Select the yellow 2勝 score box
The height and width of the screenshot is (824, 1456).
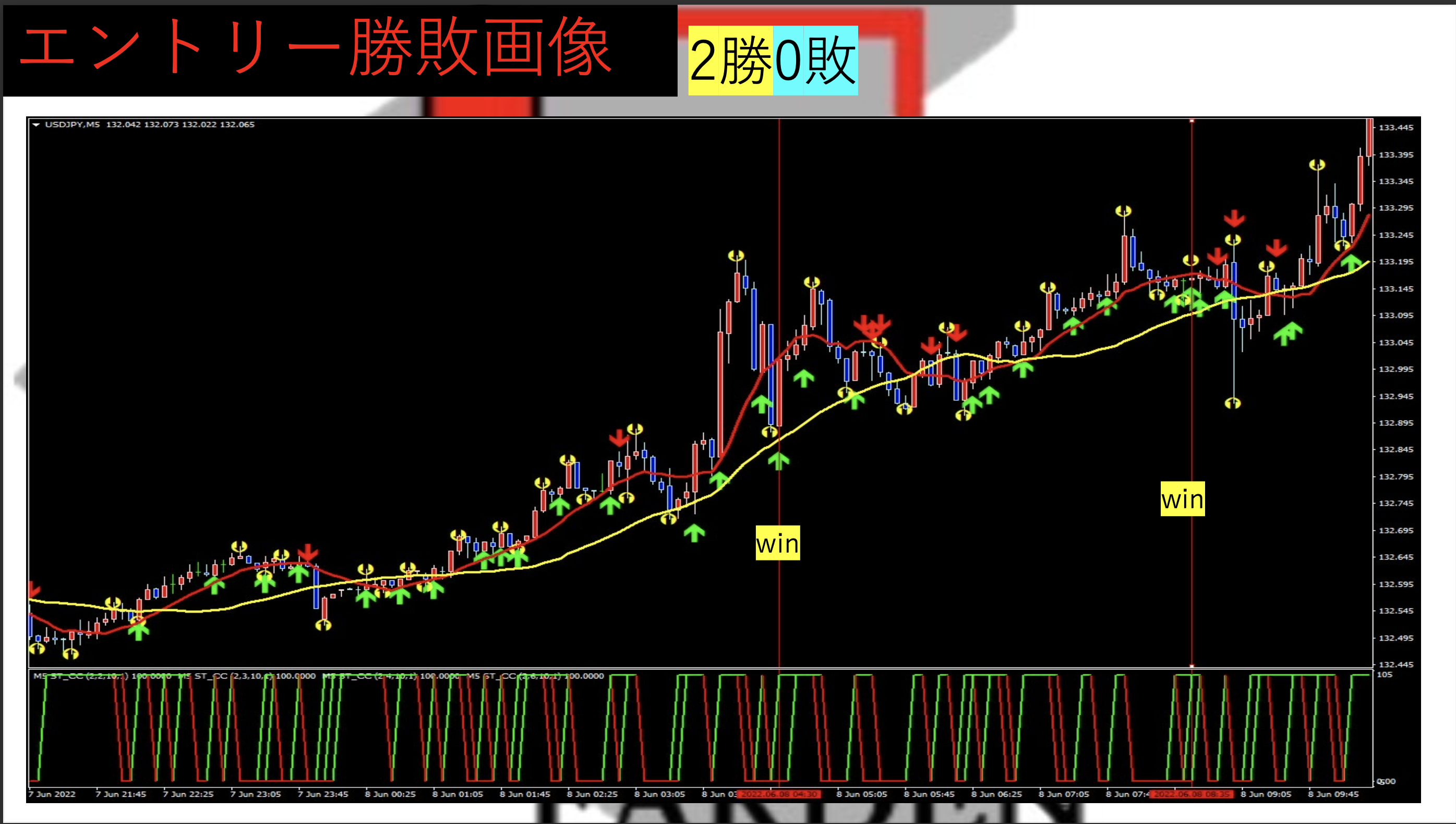coord(730,61)
